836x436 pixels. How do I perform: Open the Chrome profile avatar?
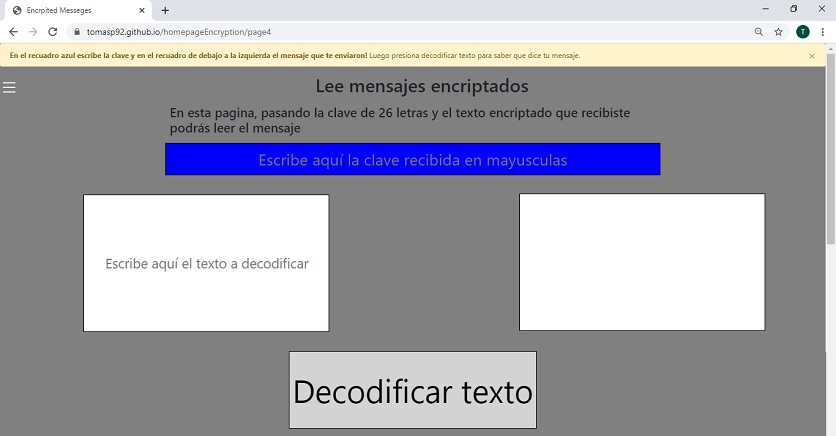coord(802,32)
